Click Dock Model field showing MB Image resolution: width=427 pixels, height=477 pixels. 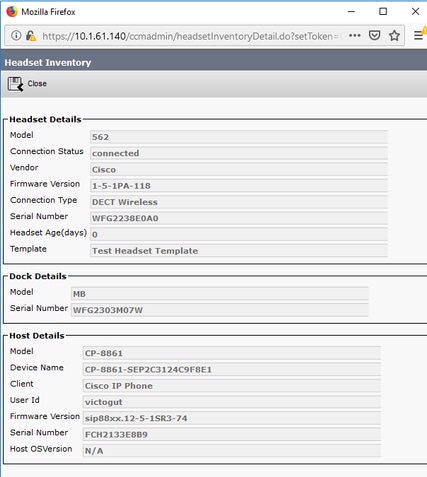[x=220, y=294]
